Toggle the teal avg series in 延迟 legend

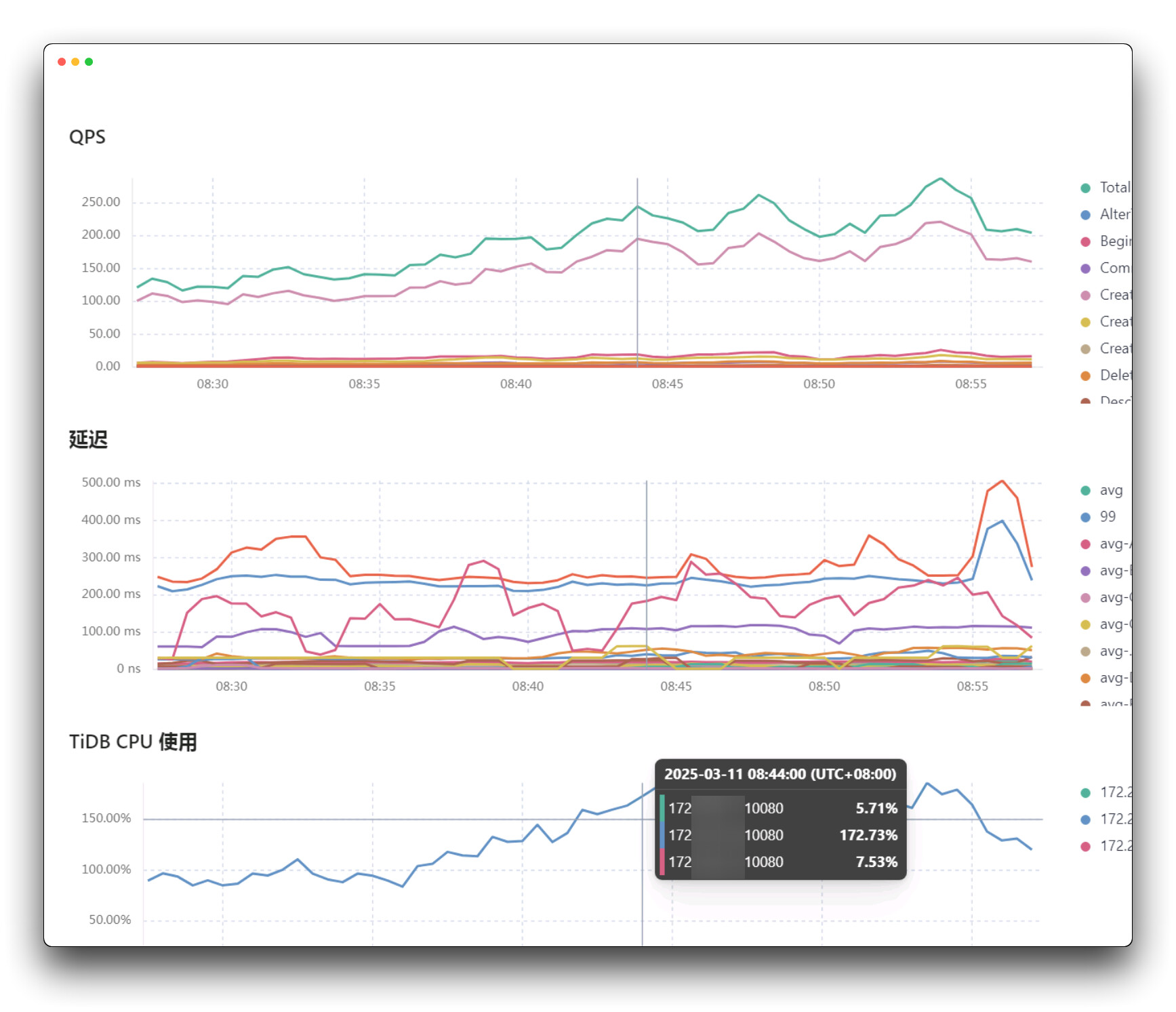(1102, 490)
